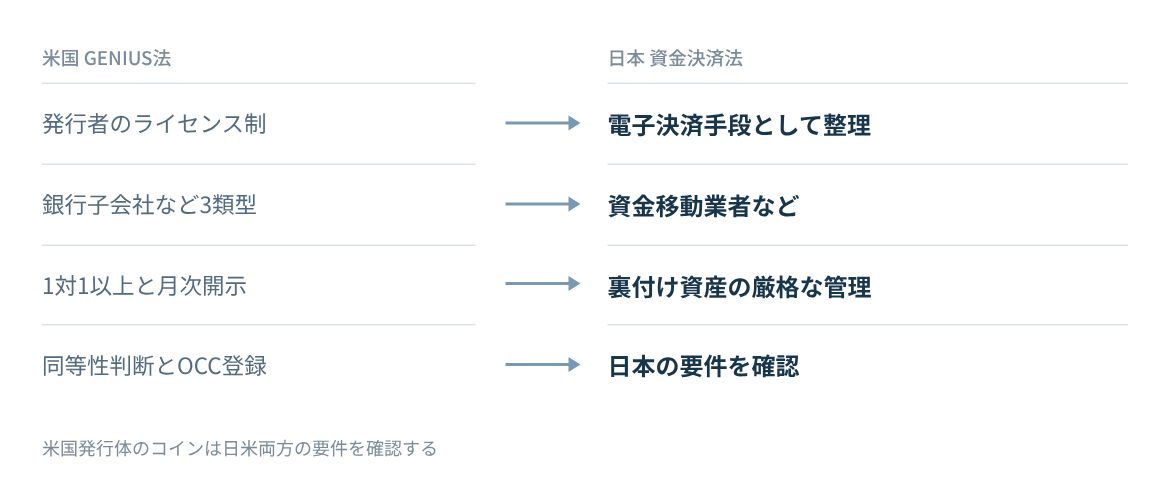This screenshot has height=495, width=1170.
Task: Select 電子決済手段として整理 bold text
Action: tap(739, 124)
